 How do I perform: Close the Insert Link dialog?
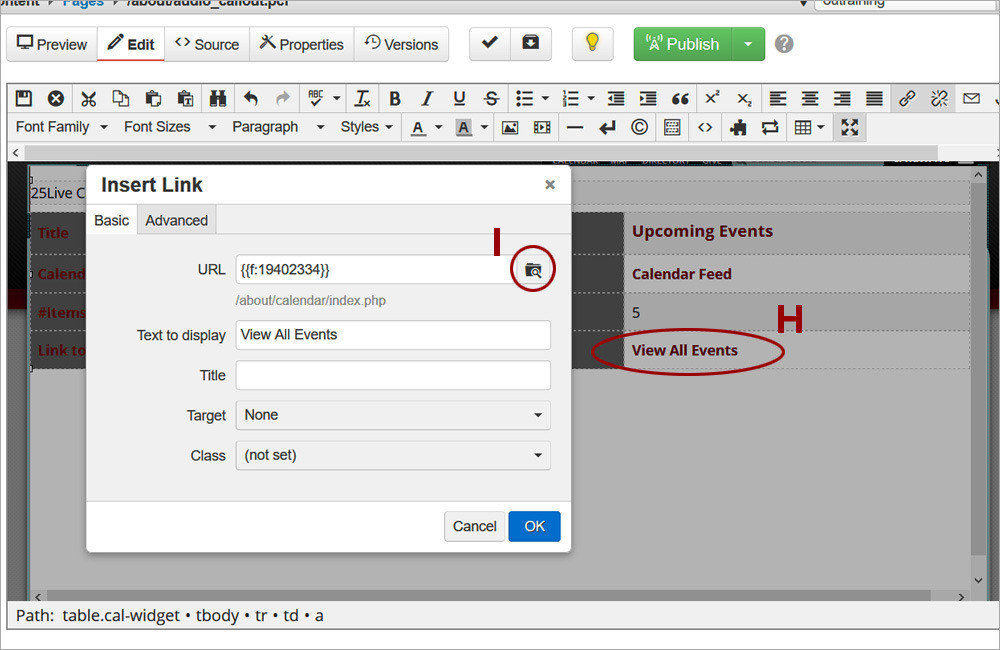click(550, 185)
